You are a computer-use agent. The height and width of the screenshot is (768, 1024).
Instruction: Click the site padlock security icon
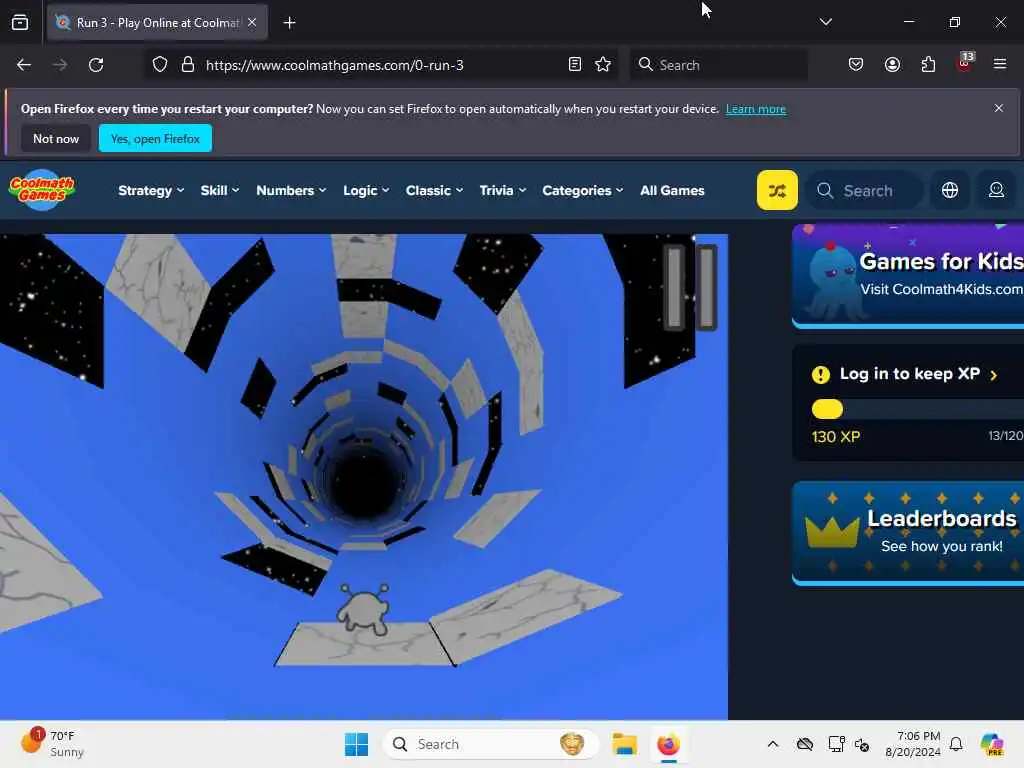[187, 65]
